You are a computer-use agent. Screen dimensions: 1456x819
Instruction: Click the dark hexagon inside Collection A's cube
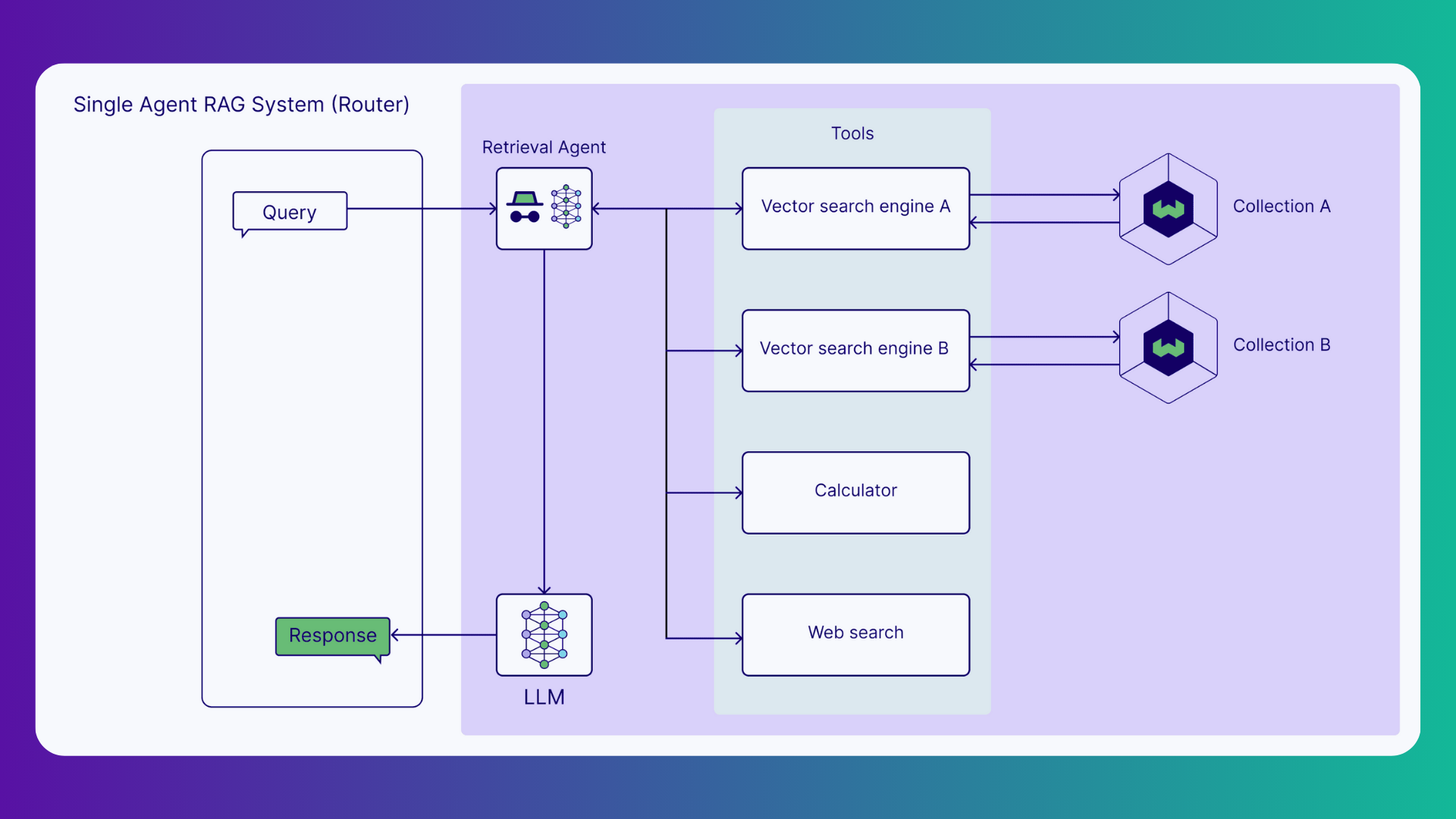[x=1168, y=208]
